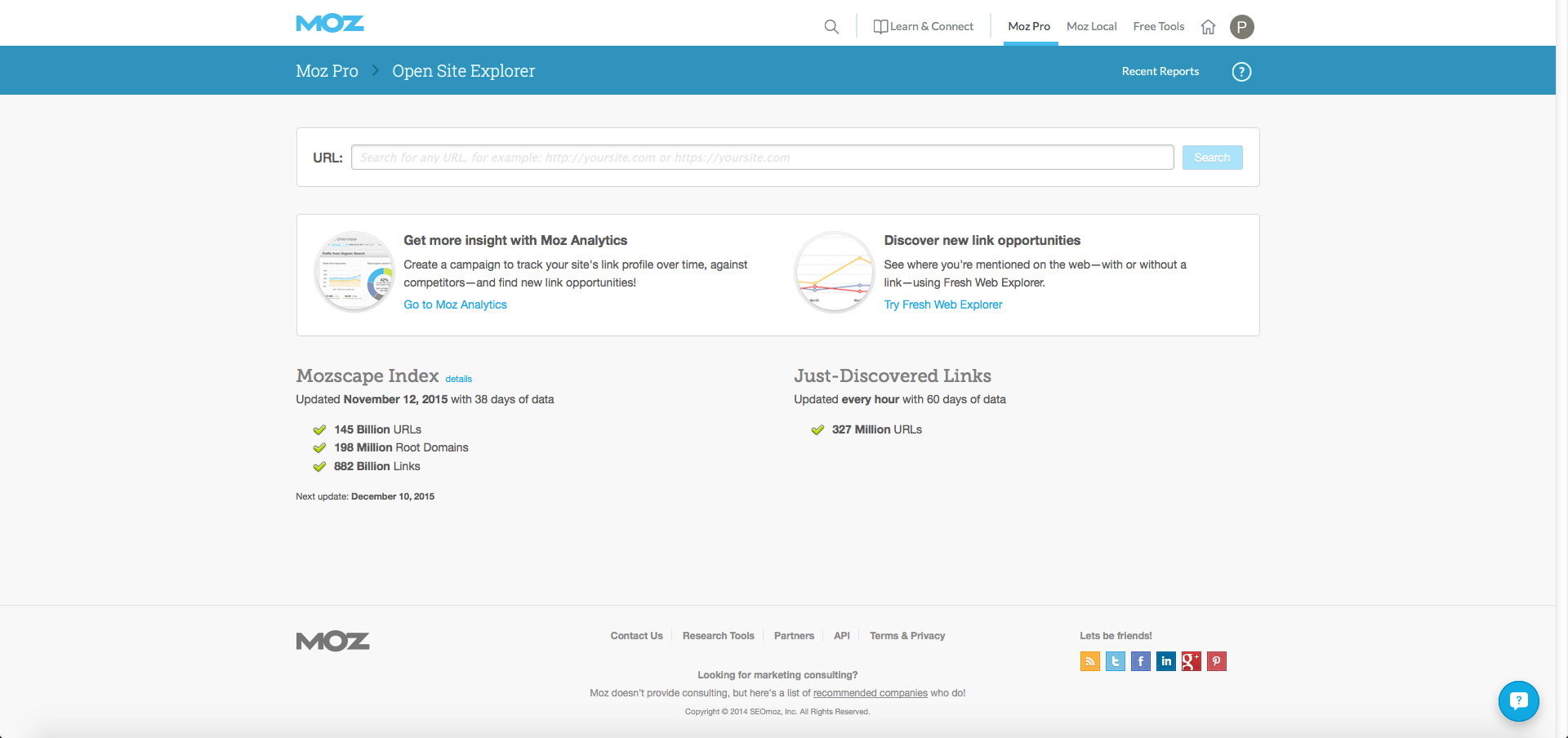Open the Contact Us footer link

(636, 636)
